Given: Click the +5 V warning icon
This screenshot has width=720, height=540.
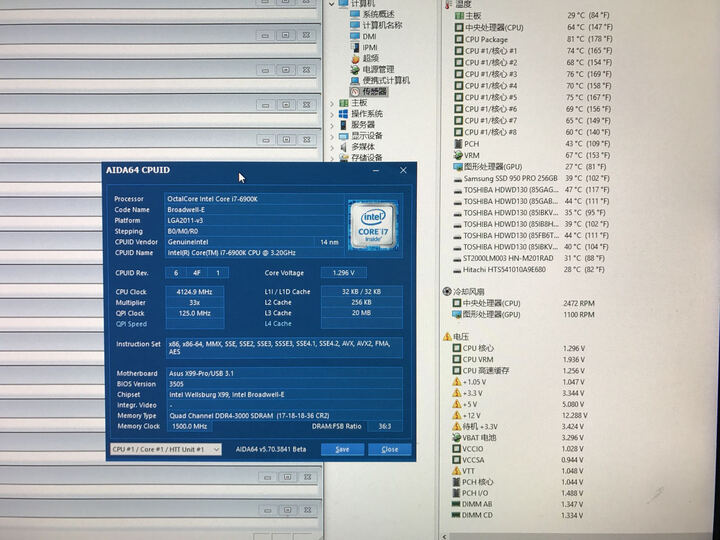Looking at the screenshot, I should point(456,404).
